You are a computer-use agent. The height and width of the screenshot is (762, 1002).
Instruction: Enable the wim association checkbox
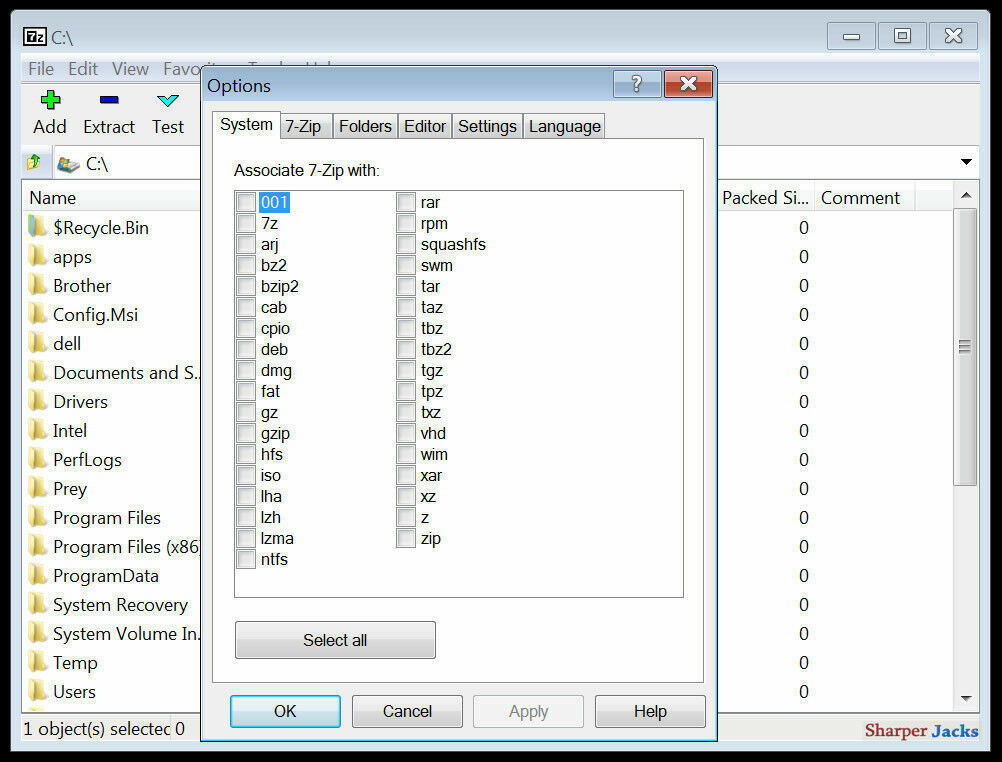click(406, 454)
